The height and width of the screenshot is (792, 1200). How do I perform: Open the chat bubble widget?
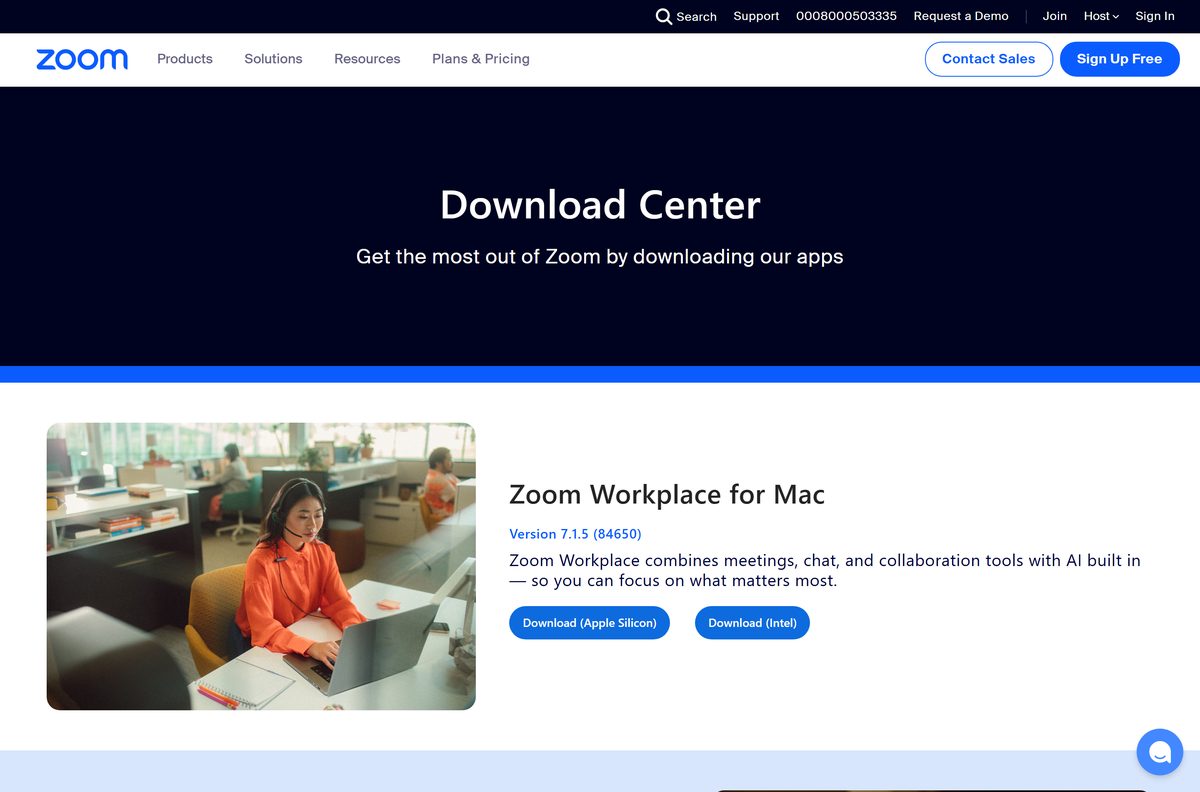coord(1160,752)
